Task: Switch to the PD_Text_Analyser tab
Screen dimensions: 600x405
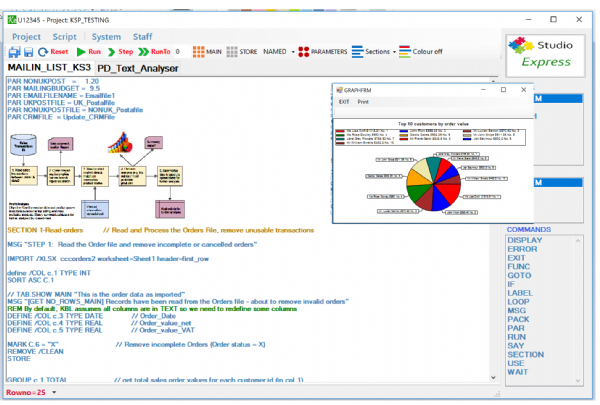Action: click(139, 68)
